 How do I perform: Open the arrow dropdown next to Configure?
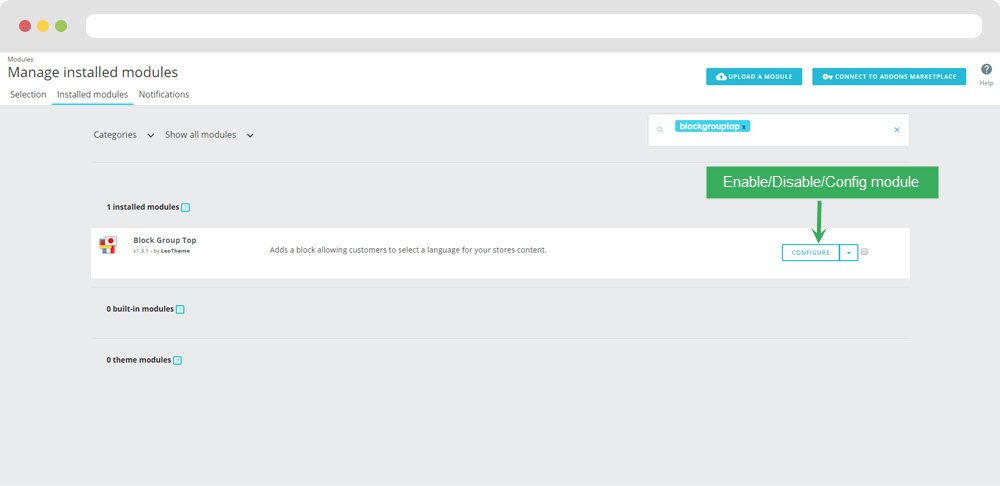848,253
